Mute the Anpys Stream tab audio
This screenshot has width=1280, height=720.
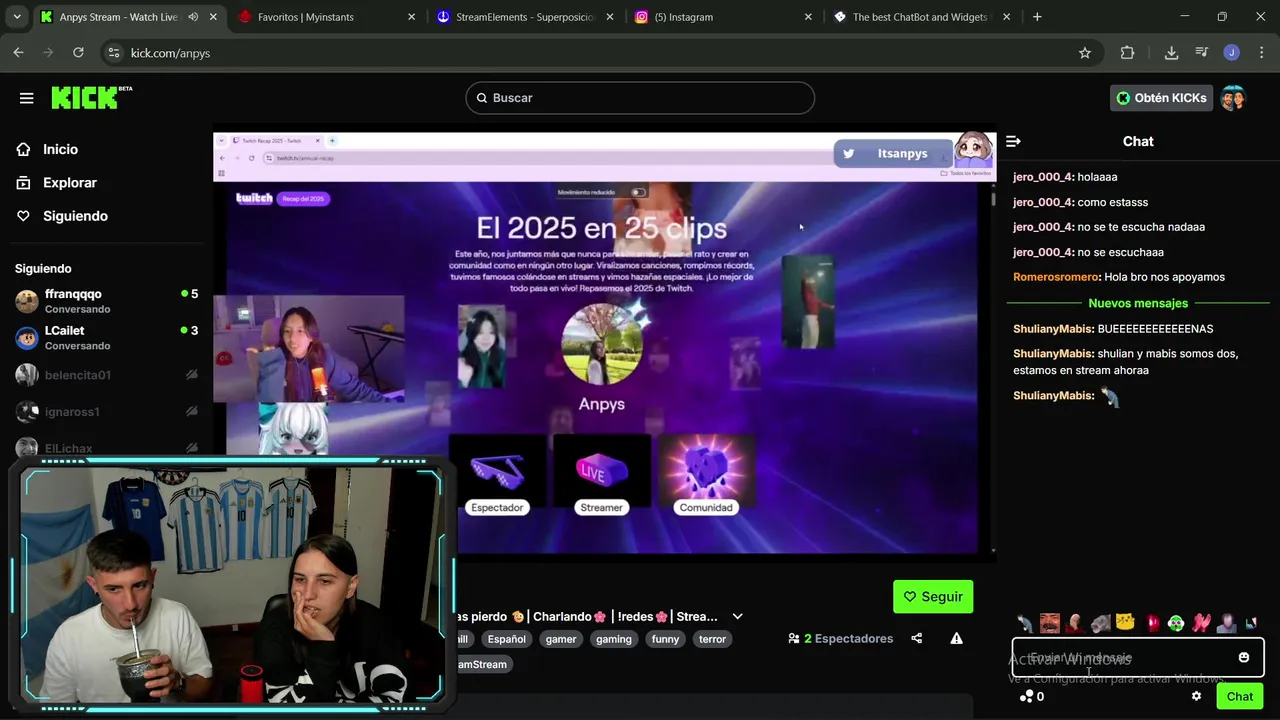point(193,17)
